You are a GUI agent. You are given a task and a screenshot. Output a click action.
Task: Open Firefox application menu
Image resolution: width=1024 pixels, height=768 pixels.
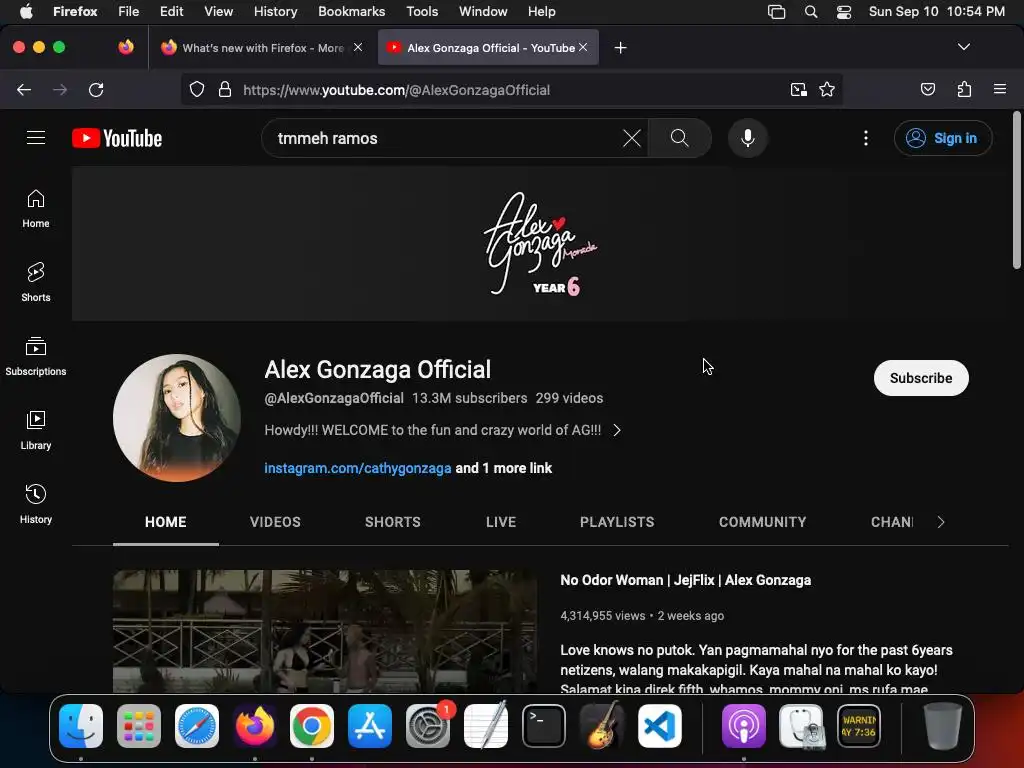point(999,89)
